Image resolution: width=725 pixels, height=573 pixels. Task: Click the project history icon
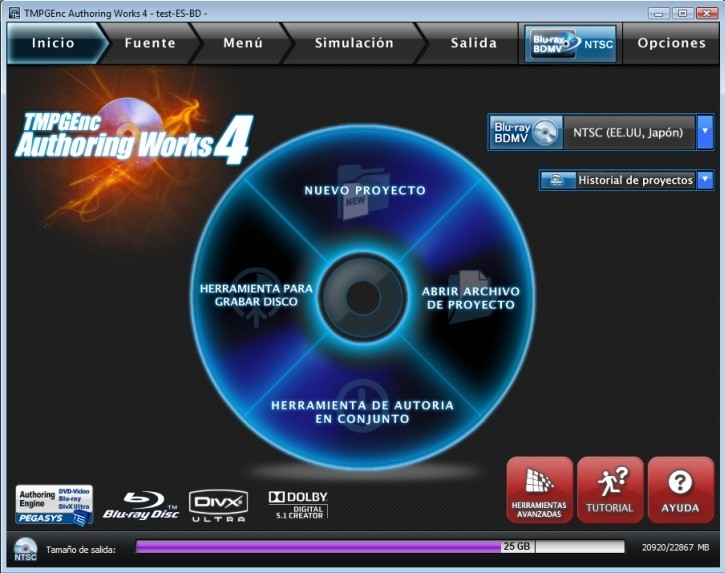click(557, 180)
